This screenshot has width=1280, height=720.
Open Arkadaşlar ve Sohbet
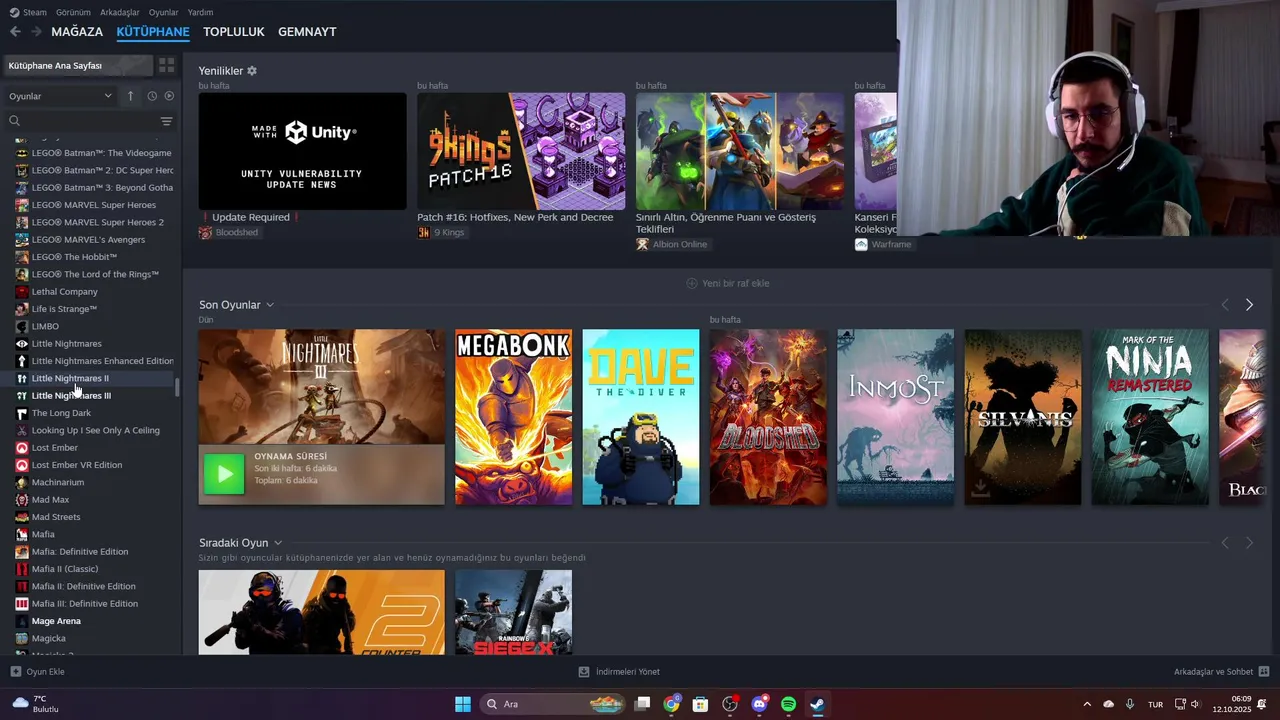(x=1221, y=672)
